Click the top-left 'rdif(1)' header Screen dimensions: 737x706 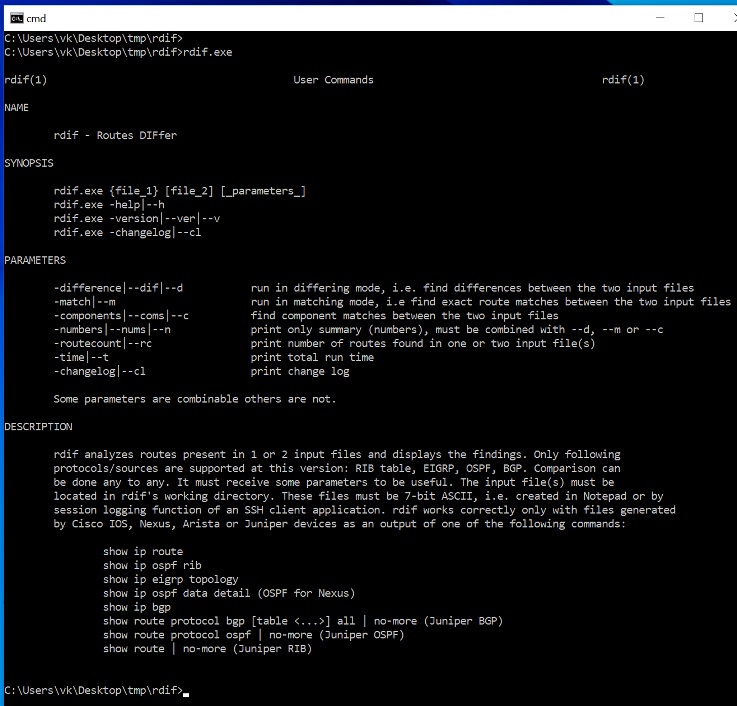tap(26, 80)
